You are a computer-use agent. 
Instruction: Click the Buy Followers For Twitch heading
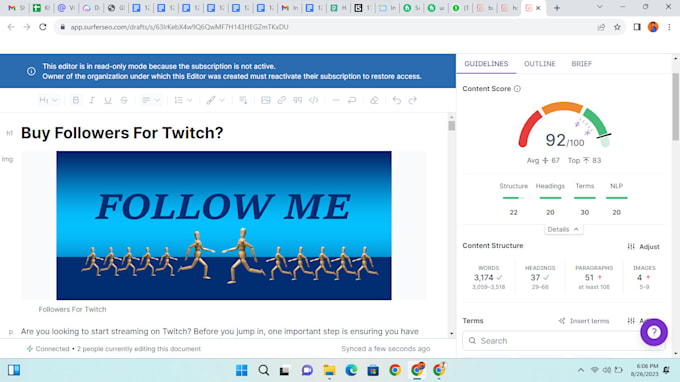click(122, 133)
